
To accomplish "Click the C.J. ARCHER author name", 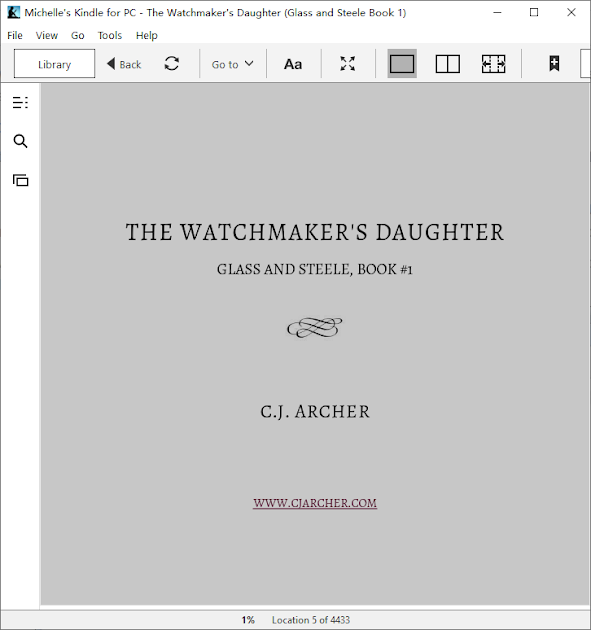I will [315, 412].
